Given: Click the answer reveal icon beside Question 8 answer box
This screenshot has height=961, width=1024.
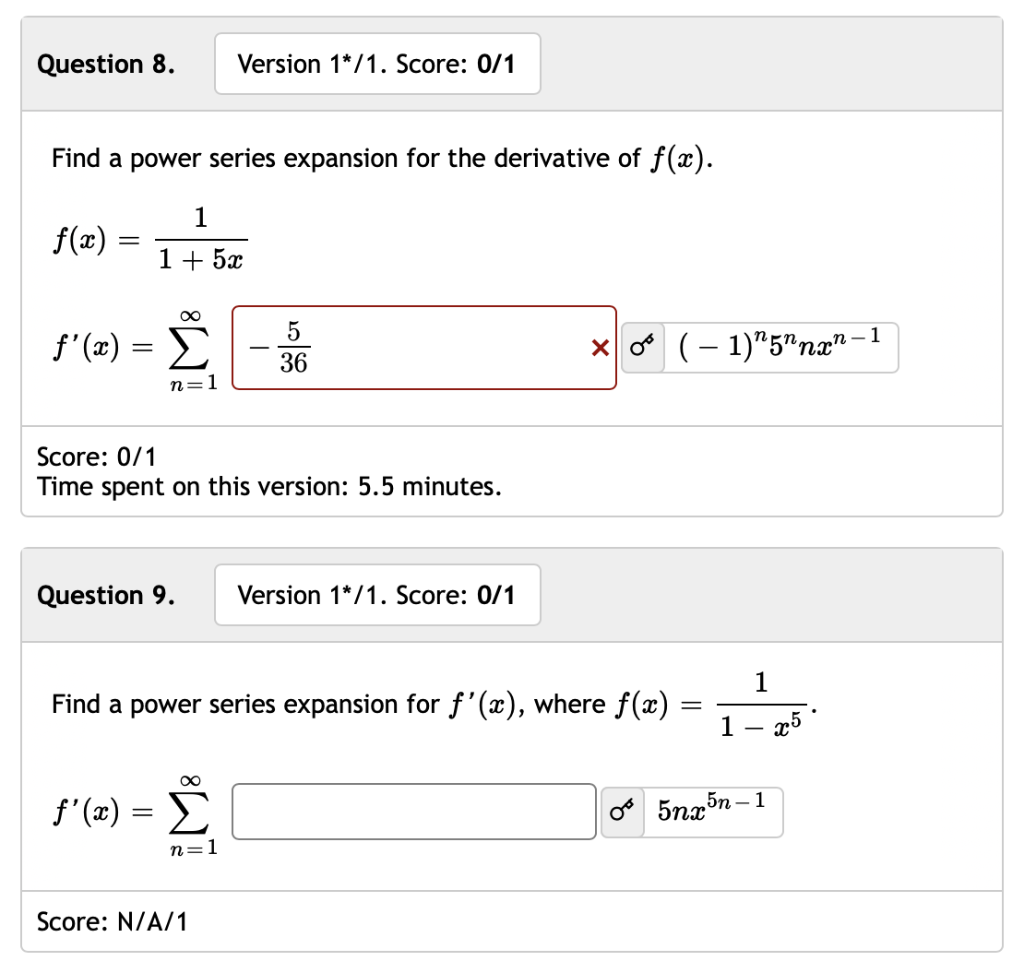Looking at the screenshot, I should [x=641, y=347].
